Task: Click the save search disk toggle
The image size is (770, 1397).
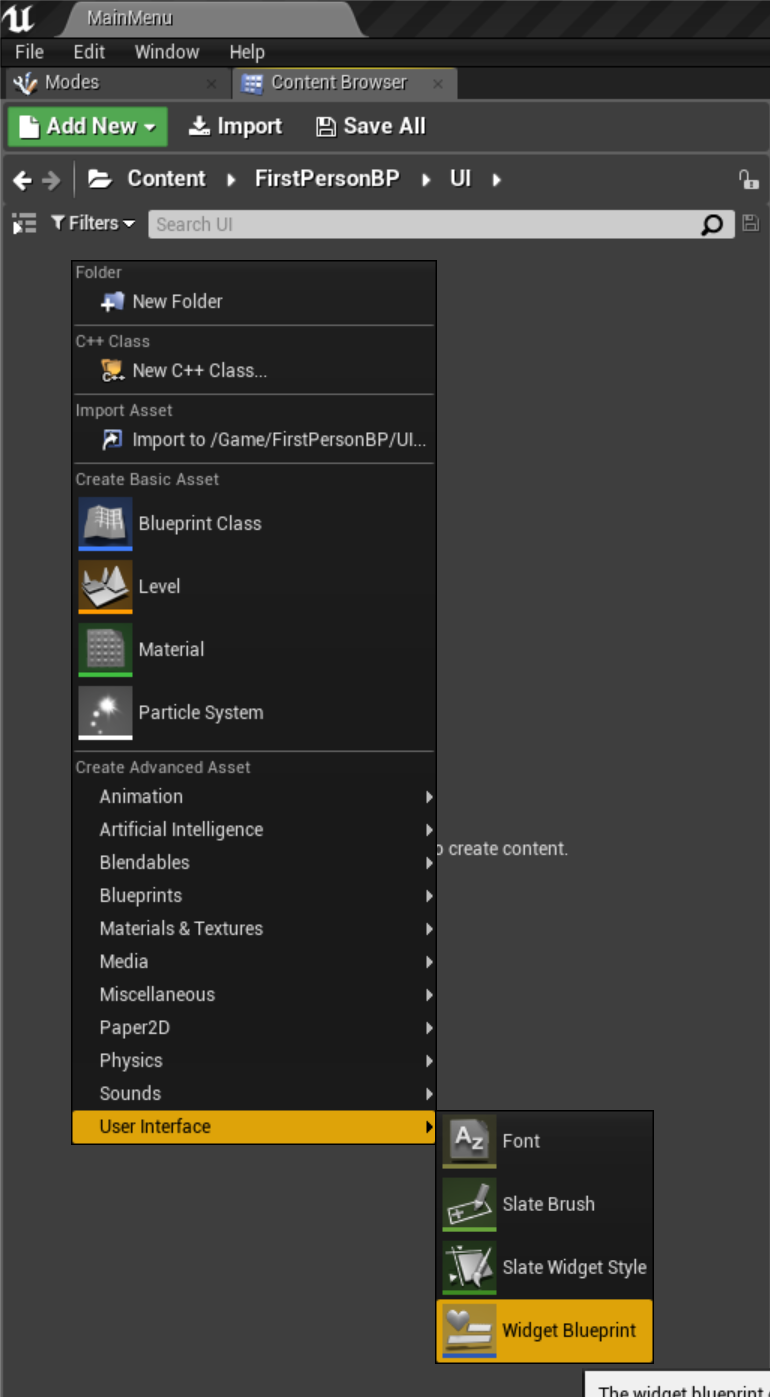Action: 750,224
